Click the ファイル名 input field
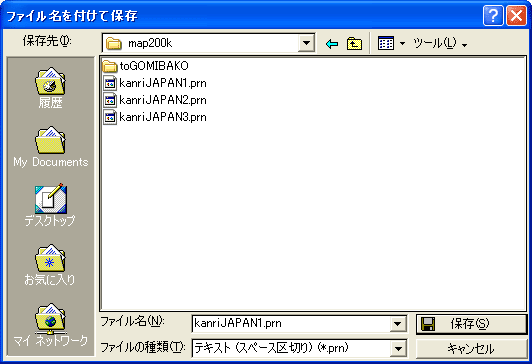This screenshot has height=364, width=532. click(x=291, y=324)
